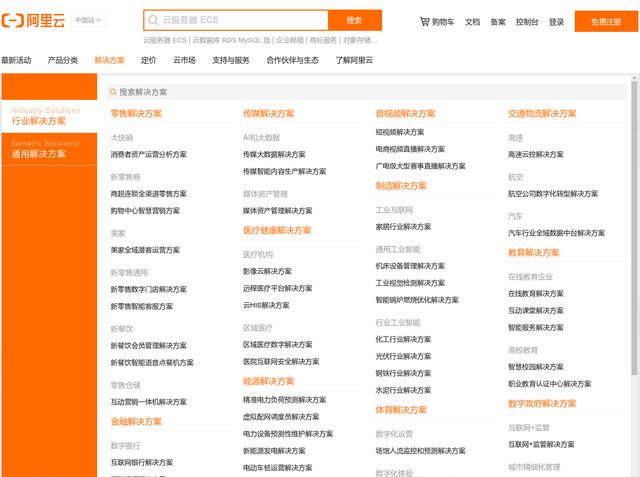640x477 pixels.
Task: Open 远程医疗平台解决方案
Action: tap(278, 288)
